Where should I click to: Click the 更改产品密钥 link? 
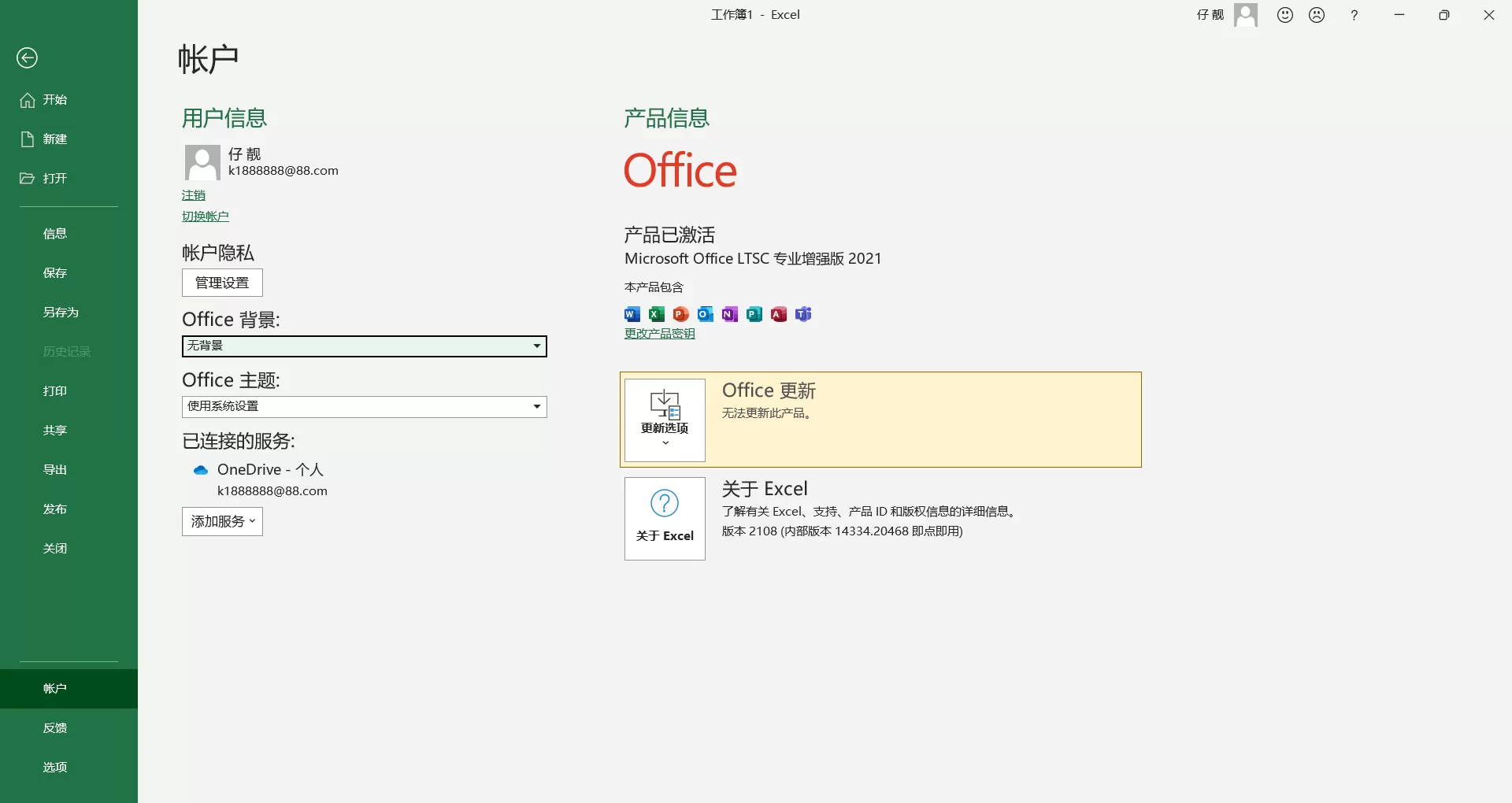[x=659, y=332]
